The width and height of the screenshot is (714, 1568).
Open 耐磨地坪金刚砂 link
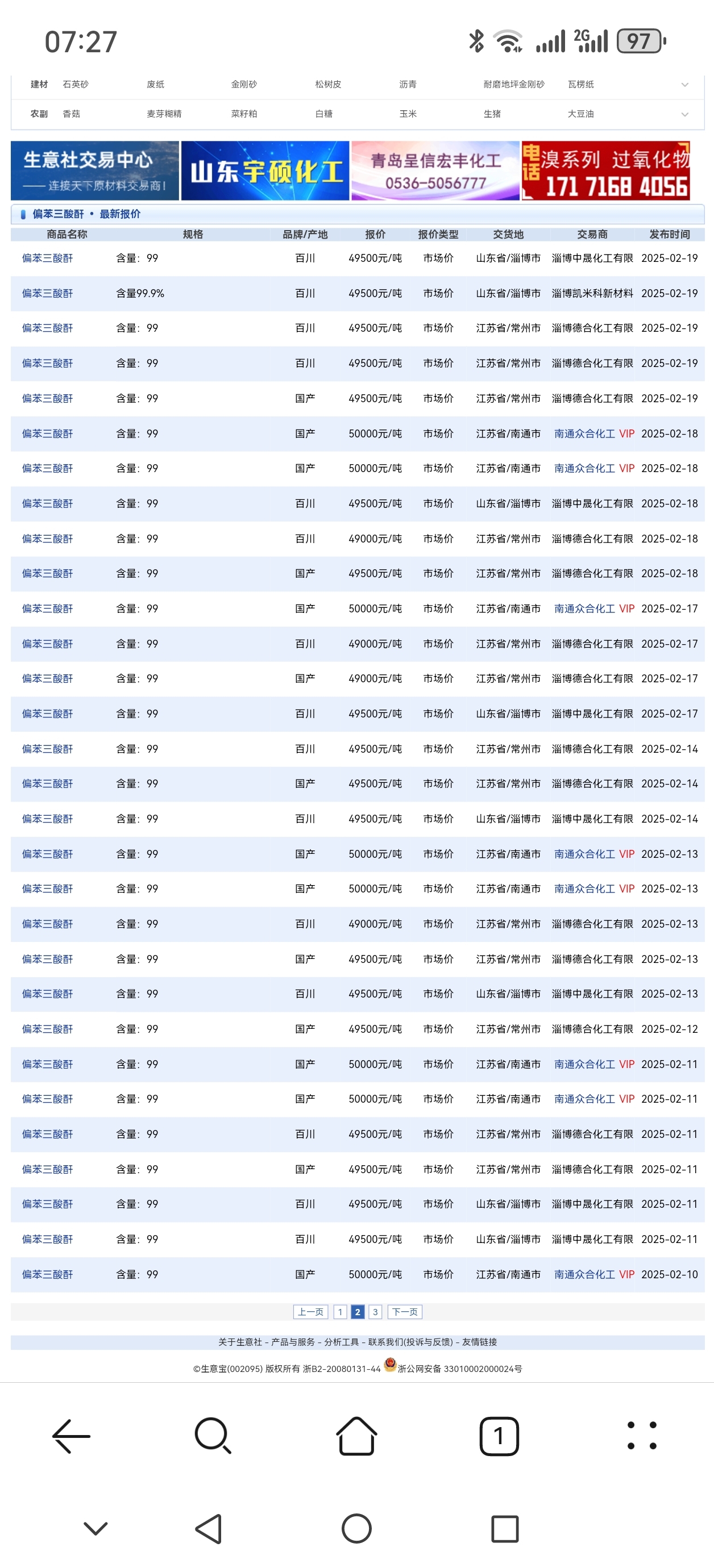pyautogui.click(x=513, y=85)
